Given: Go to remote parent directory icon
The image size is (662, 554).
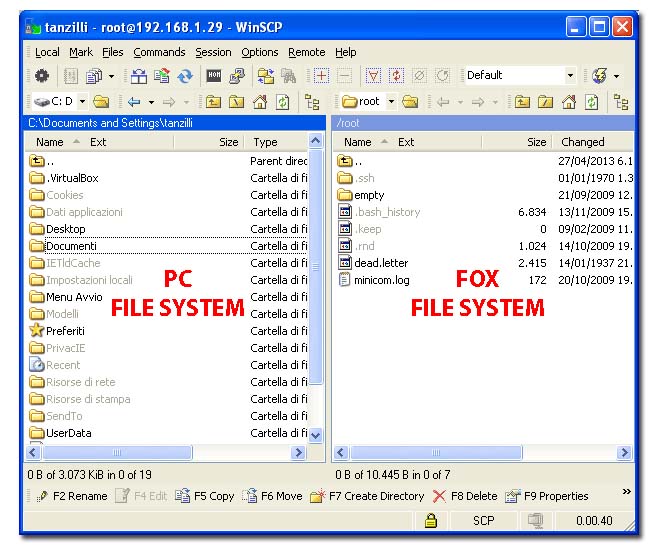Looking at the screenshot, I should (x=523, y=102).
